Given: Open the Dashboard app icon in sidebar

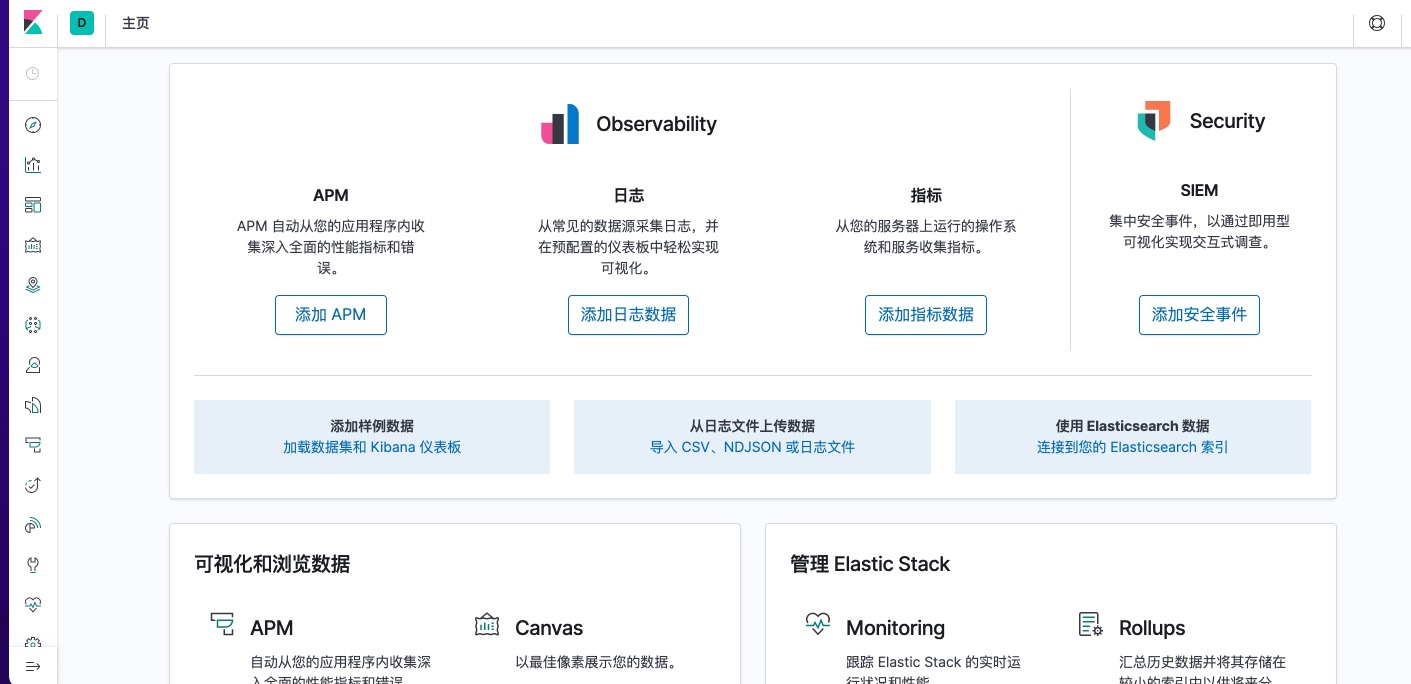Looking at the screenshot, I should tap(33, 205).
